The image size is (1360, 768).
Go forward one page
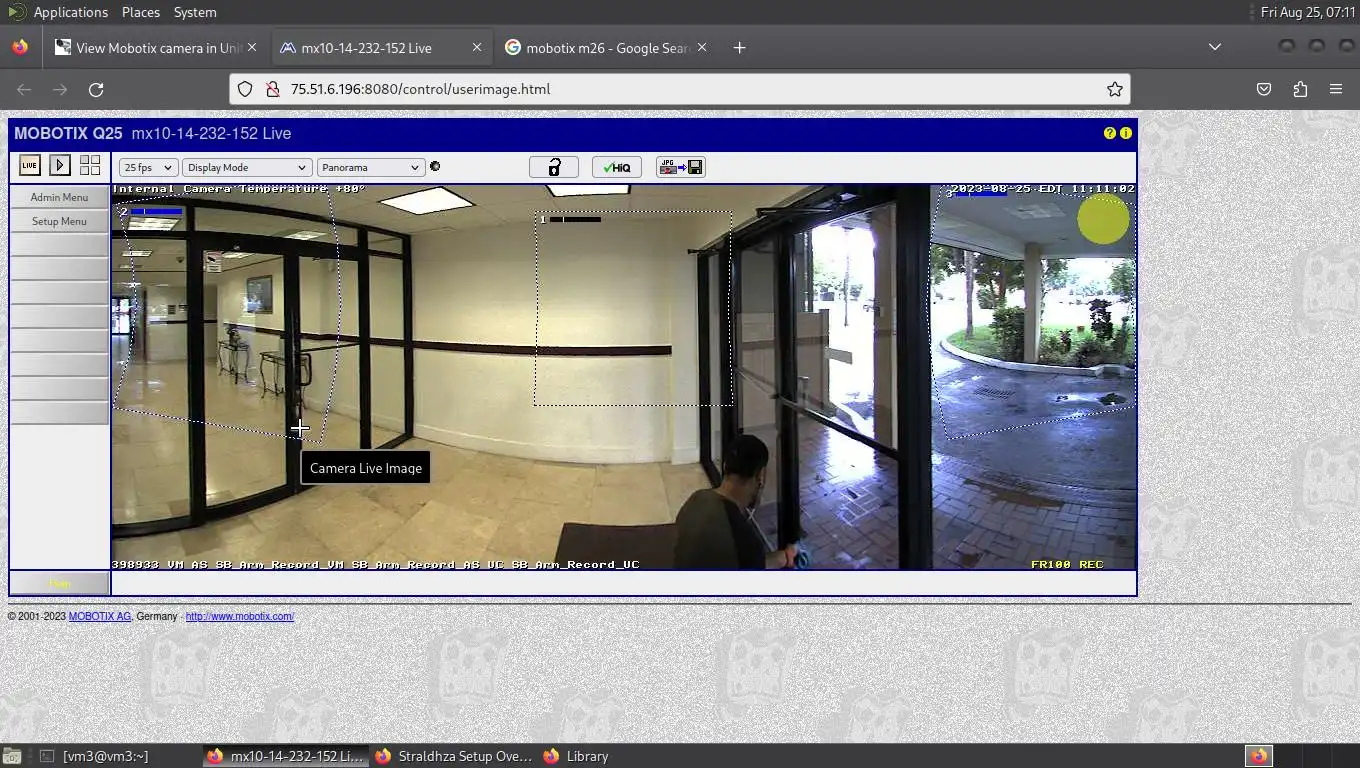[60, 89]
